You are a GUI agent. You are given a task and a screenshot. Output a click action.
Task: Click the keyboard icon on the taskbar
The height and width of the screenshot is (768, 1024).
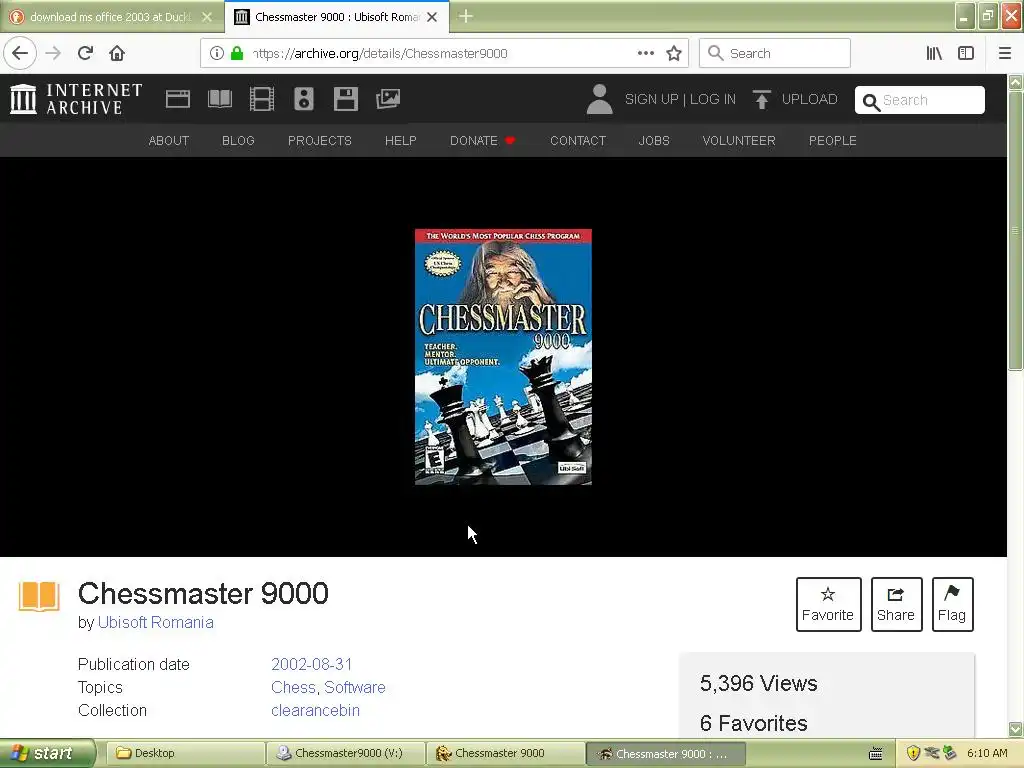876,754
